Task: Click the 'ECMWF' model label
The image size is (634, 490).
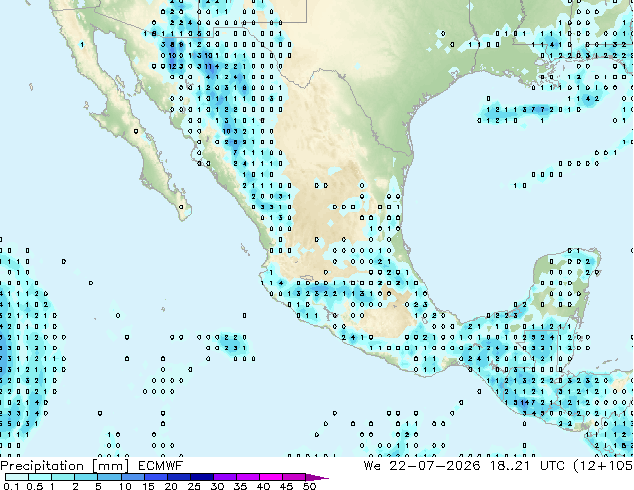Action: 161,466
